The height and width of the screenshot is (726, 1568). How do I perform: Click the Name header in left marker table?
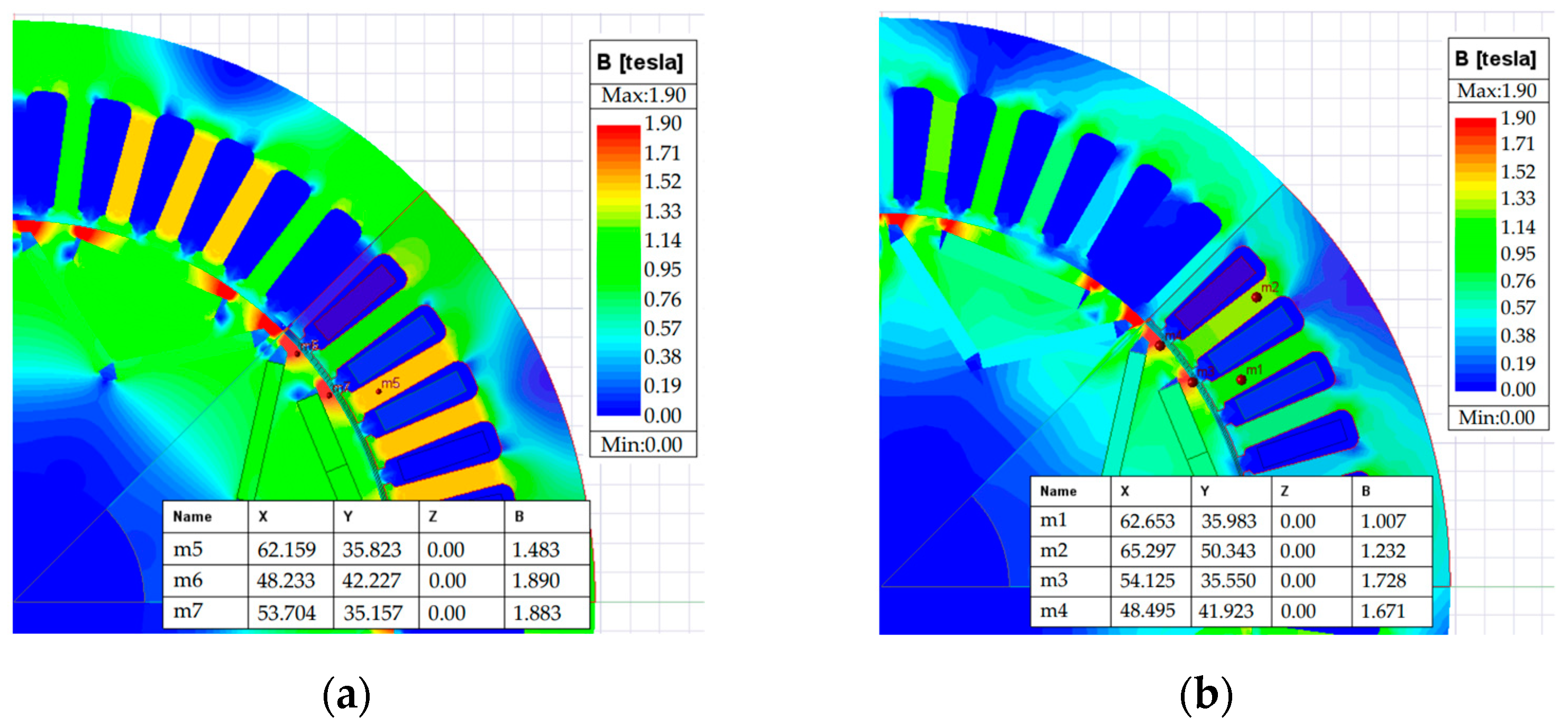tap(192, 516)
